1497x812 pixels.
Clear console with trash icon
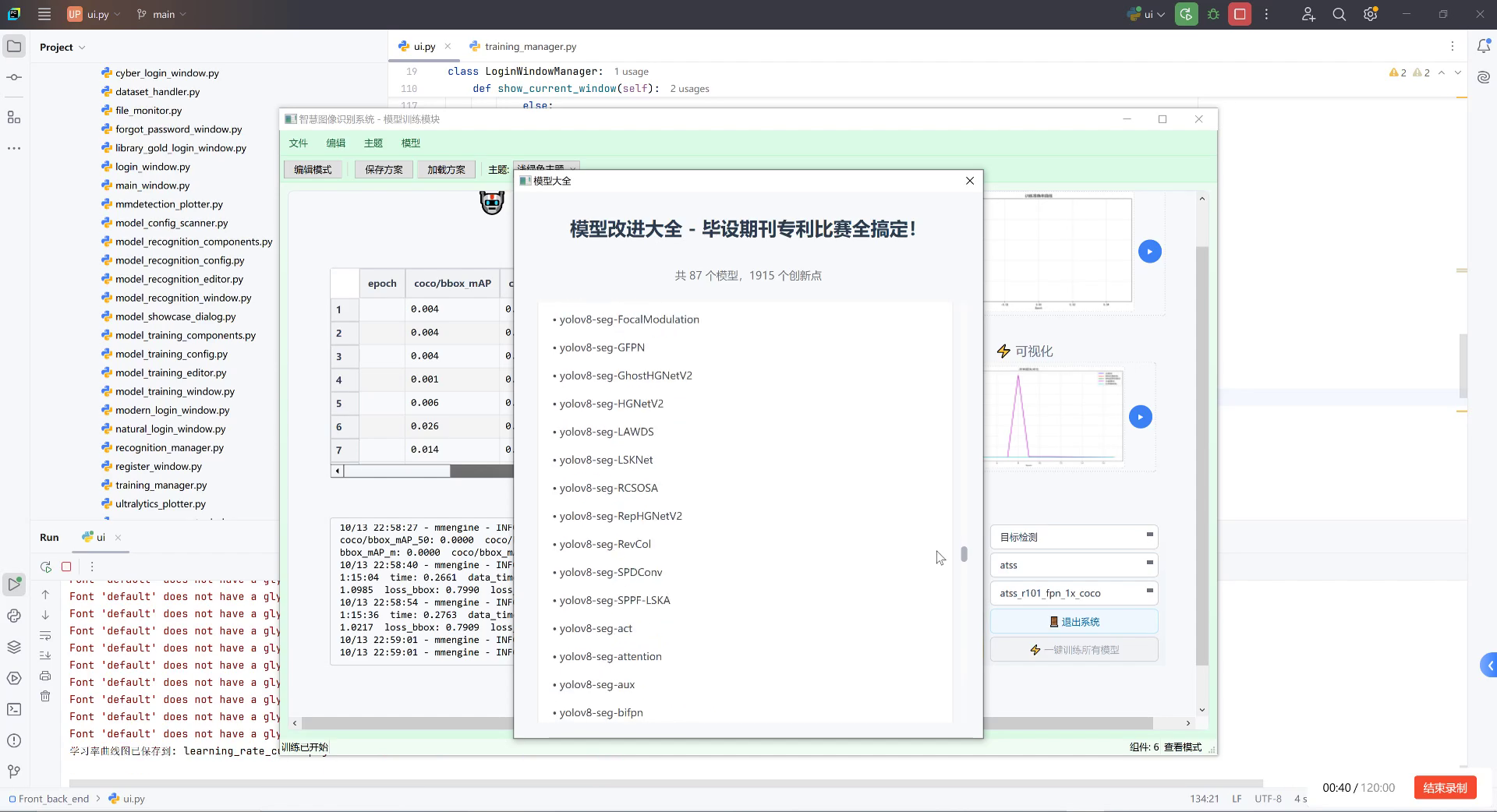[x=45, y=696]
